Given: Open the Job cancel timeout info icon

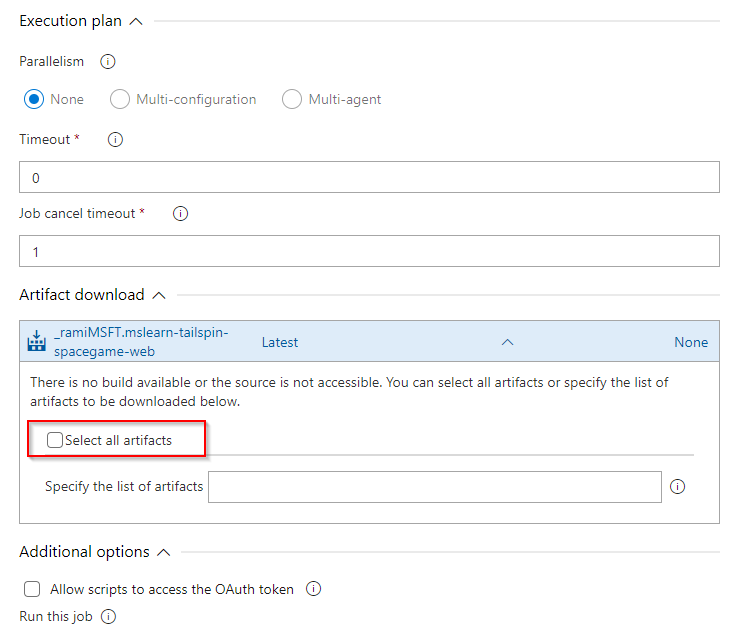Looking at the screenshot, I should (x=180, y=213).
